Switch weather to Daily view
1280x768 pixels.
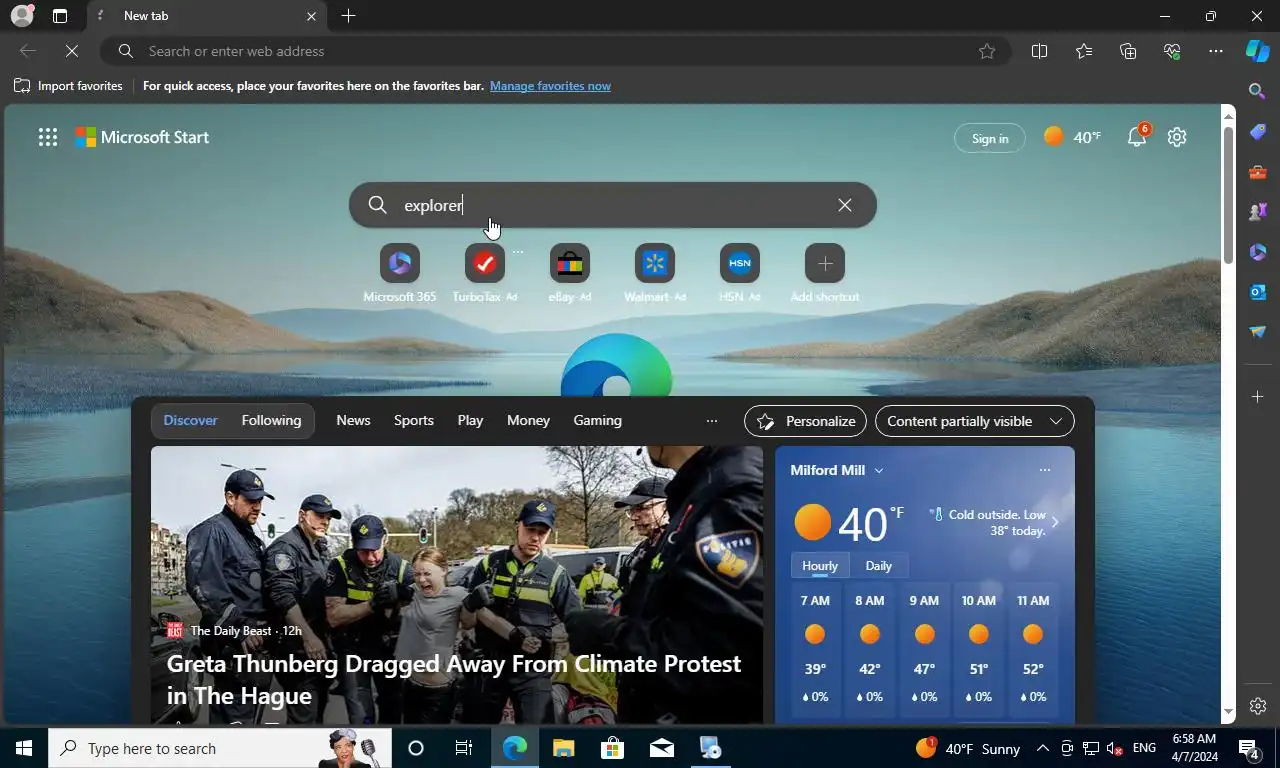878,566
